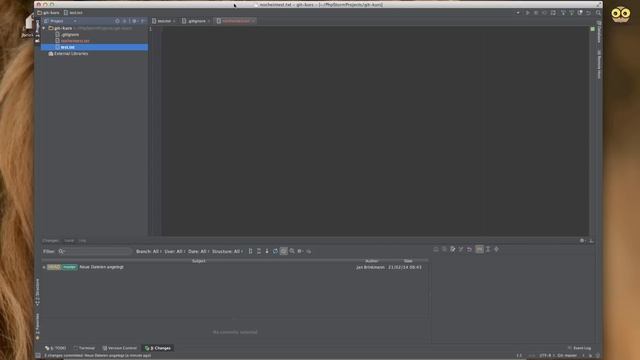Open External Libraries in project tree

tap(68, 53)
